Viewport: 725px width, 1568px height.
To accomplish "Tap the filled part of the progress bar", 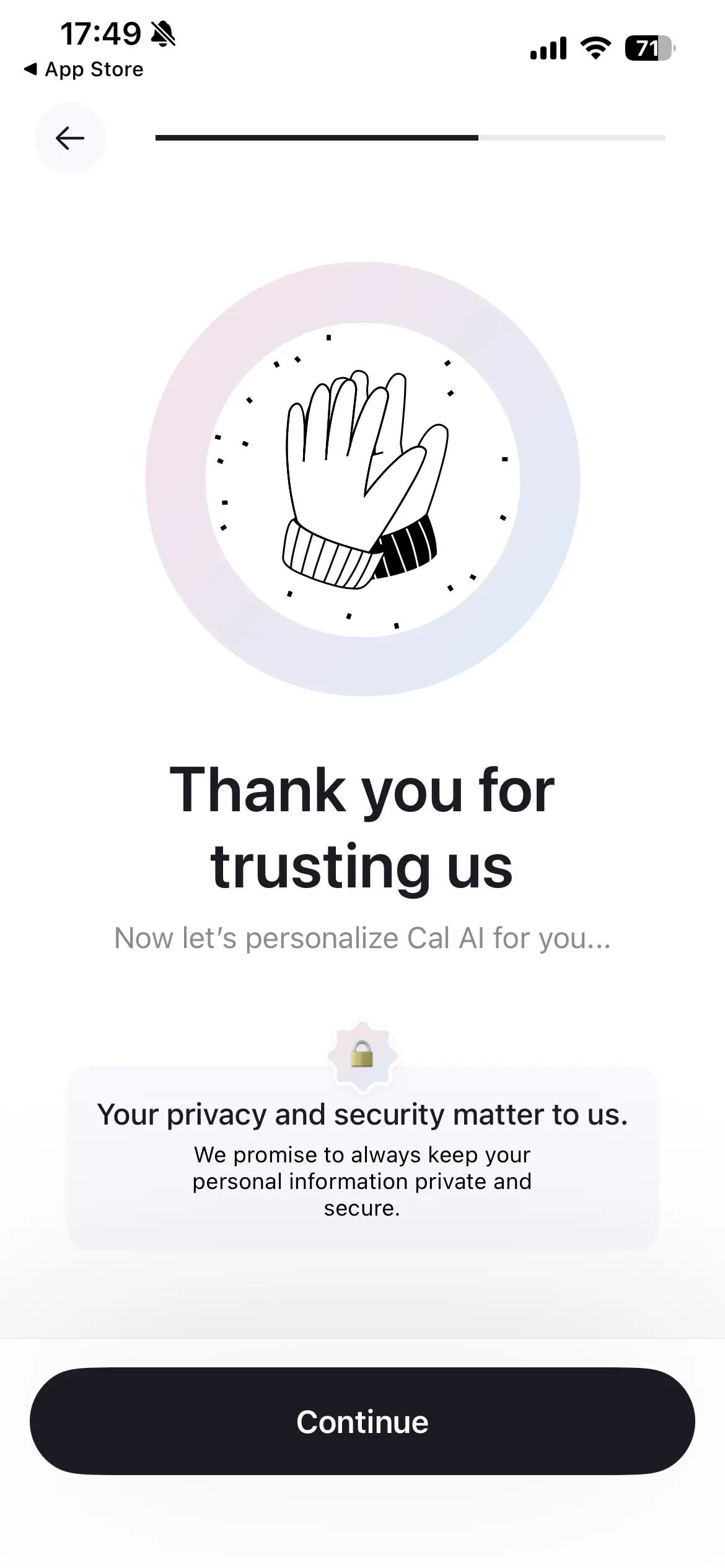I will click(316, 138).
